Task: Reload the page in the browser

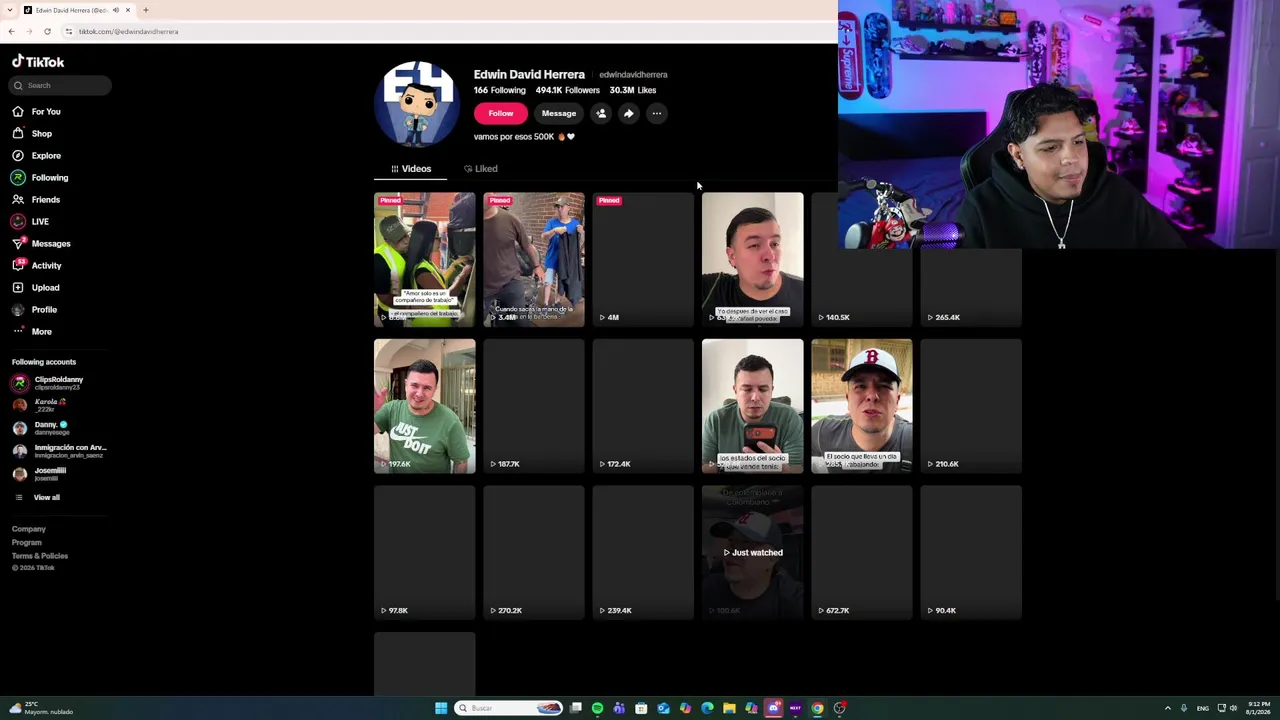Action: point(47,31)
